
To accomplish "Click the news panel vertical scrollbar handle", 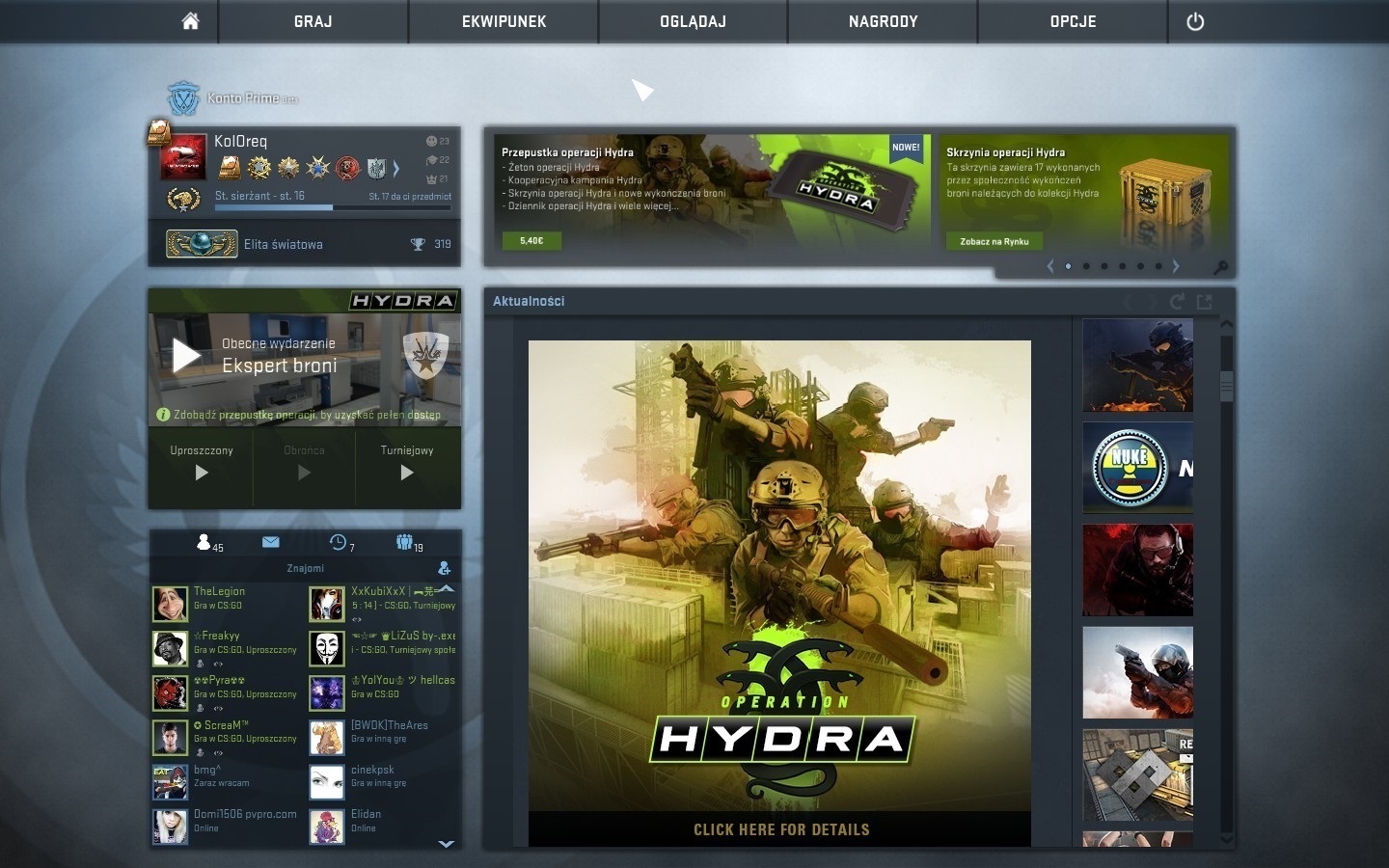I will 1227,386.
